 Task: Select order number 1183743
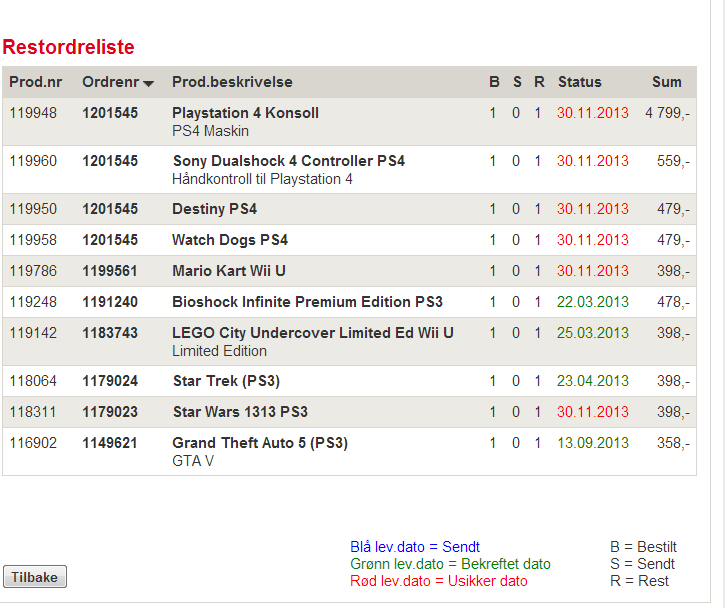[110, 333]
